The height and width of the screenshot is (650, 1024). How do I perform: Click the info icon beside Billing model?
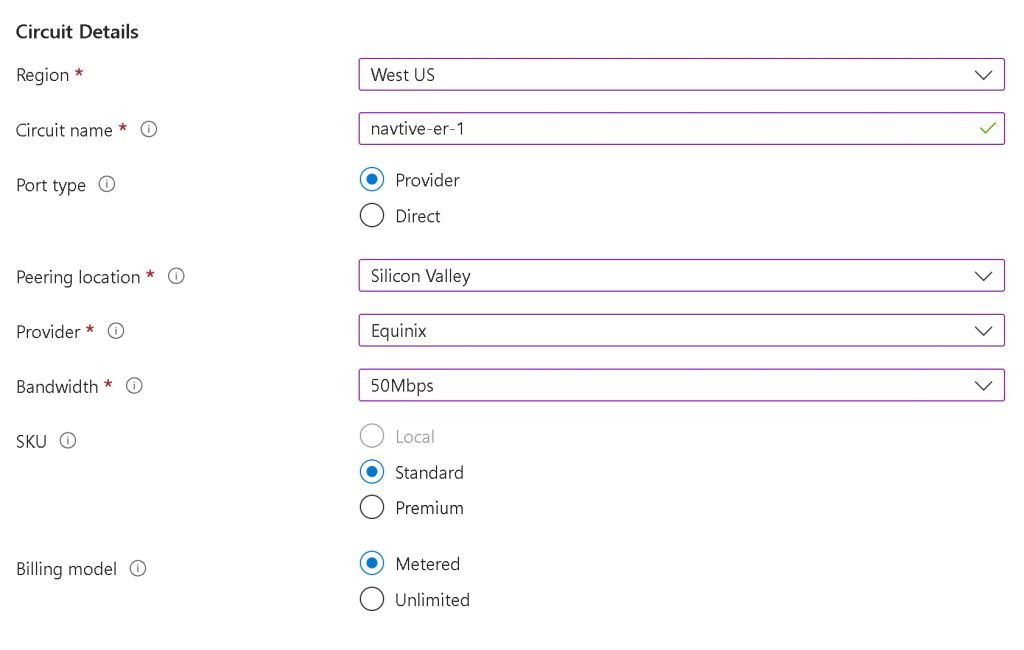pos(138,568)
